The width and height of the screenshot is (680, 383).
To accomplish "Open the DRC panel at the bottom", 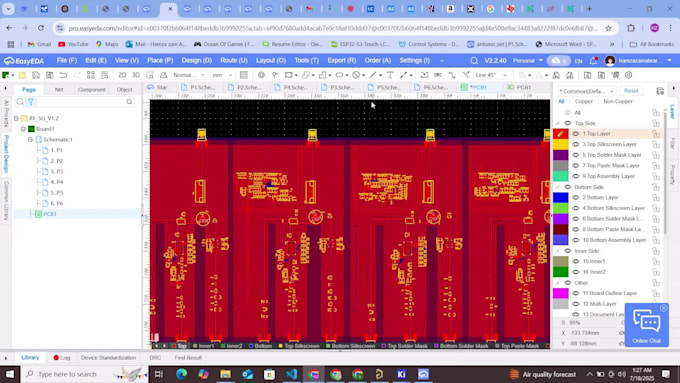I will (155, 358).
